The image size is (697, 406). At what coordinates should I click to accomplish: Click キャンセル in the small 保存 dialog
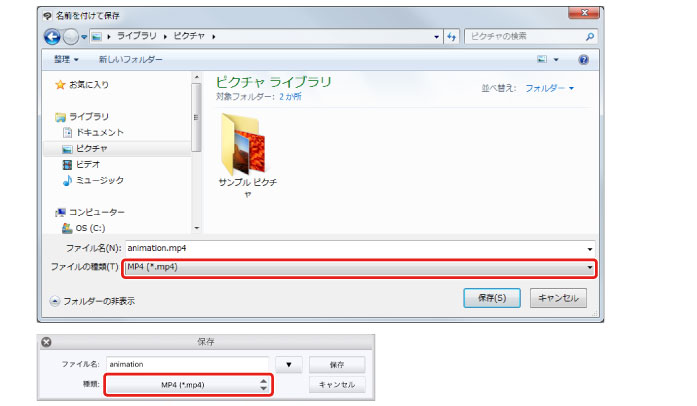[337, 385]
